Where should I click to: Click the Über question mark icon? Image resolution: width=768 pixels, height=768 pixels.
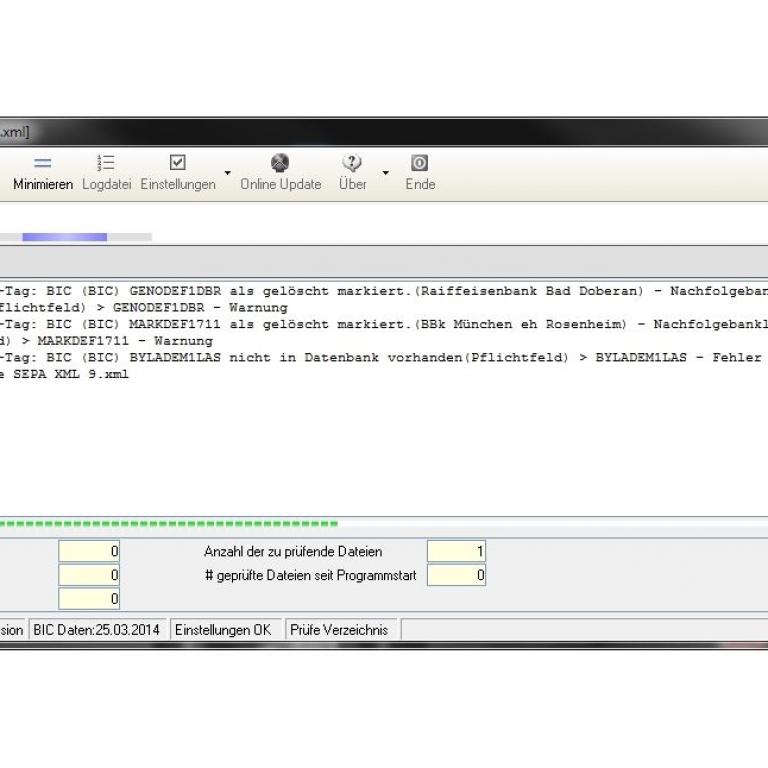click(352, 163)
